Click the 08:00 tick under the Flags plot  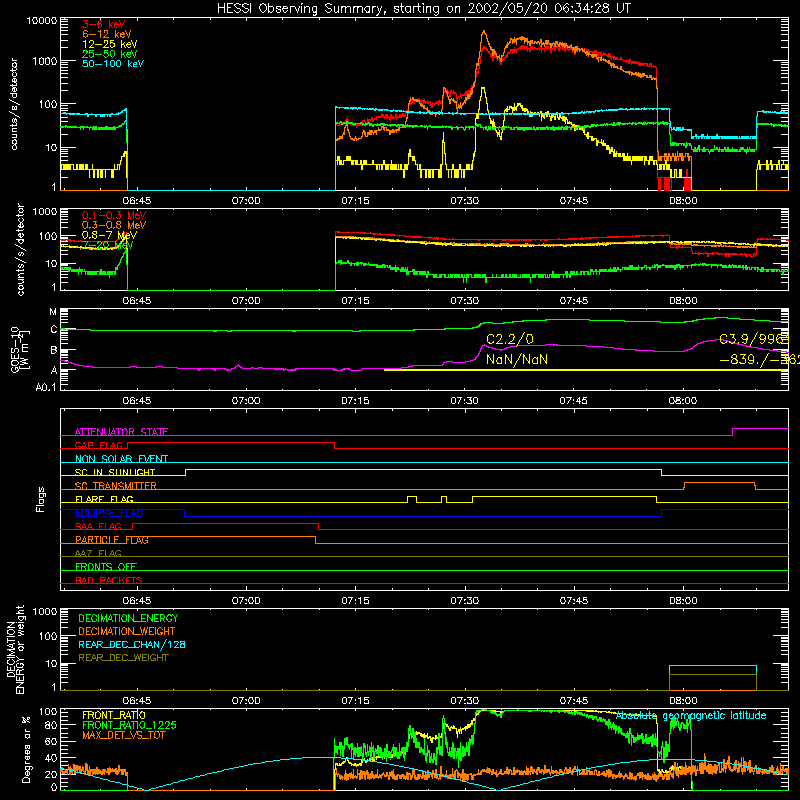683,601
